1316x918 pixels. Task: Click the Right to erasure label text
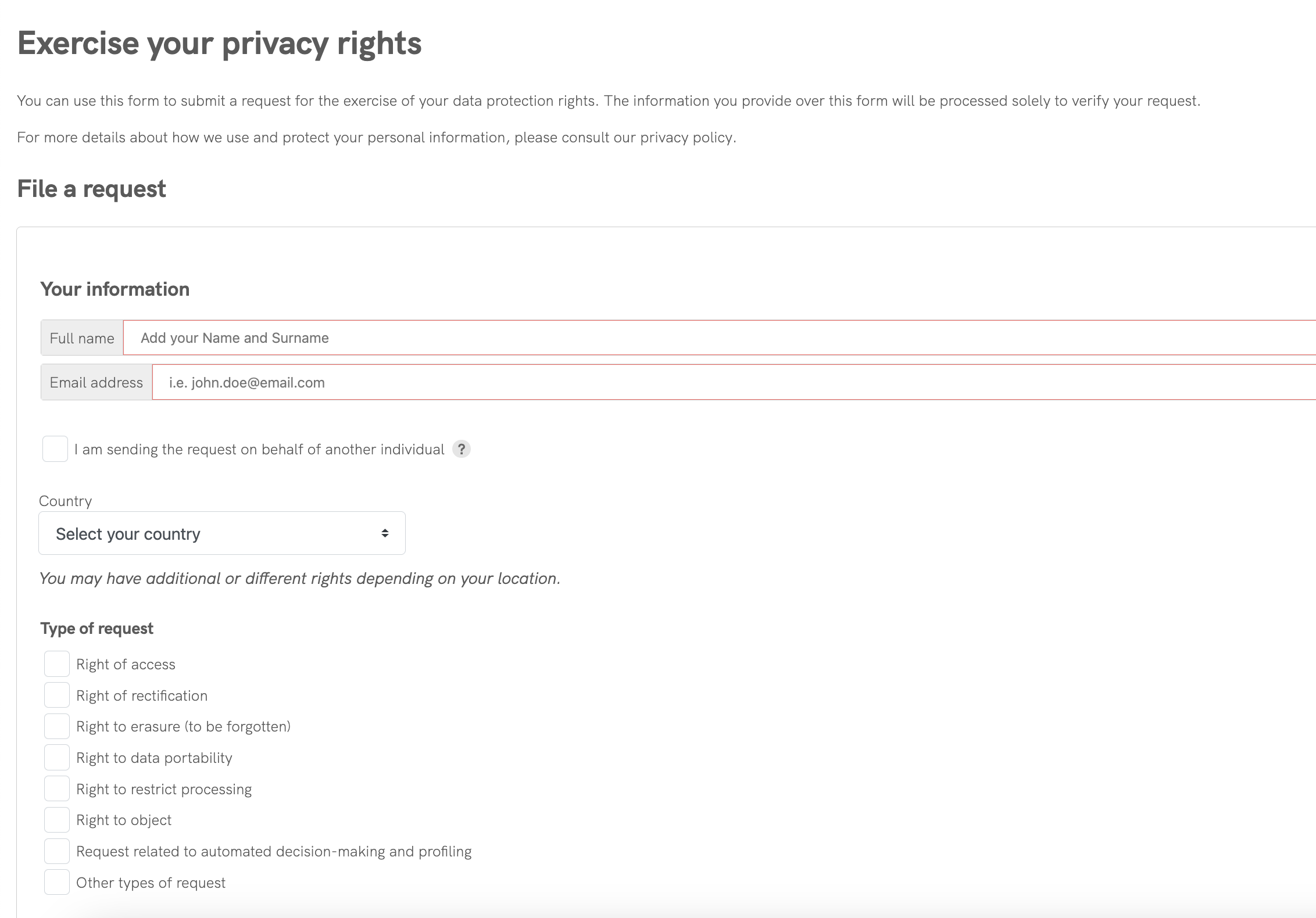point(183,727)
